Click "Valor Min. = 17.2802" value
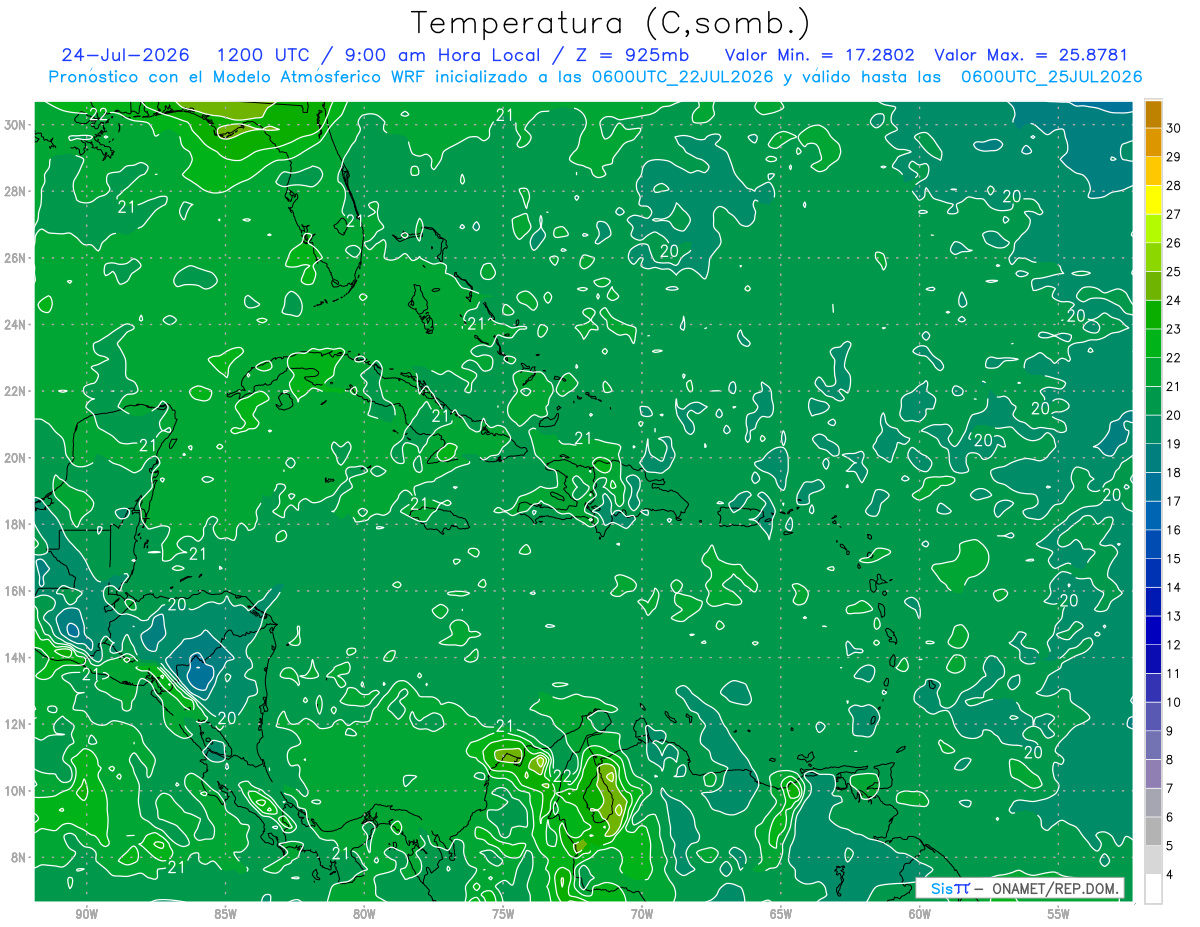Screen dimensions: 1200x927 [x=819, y=55]
